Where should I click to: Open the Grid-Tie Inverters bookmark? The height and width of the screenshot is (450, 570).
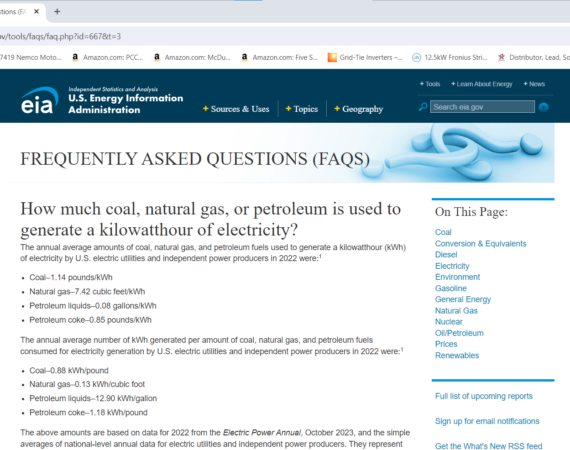coord(365,57)
